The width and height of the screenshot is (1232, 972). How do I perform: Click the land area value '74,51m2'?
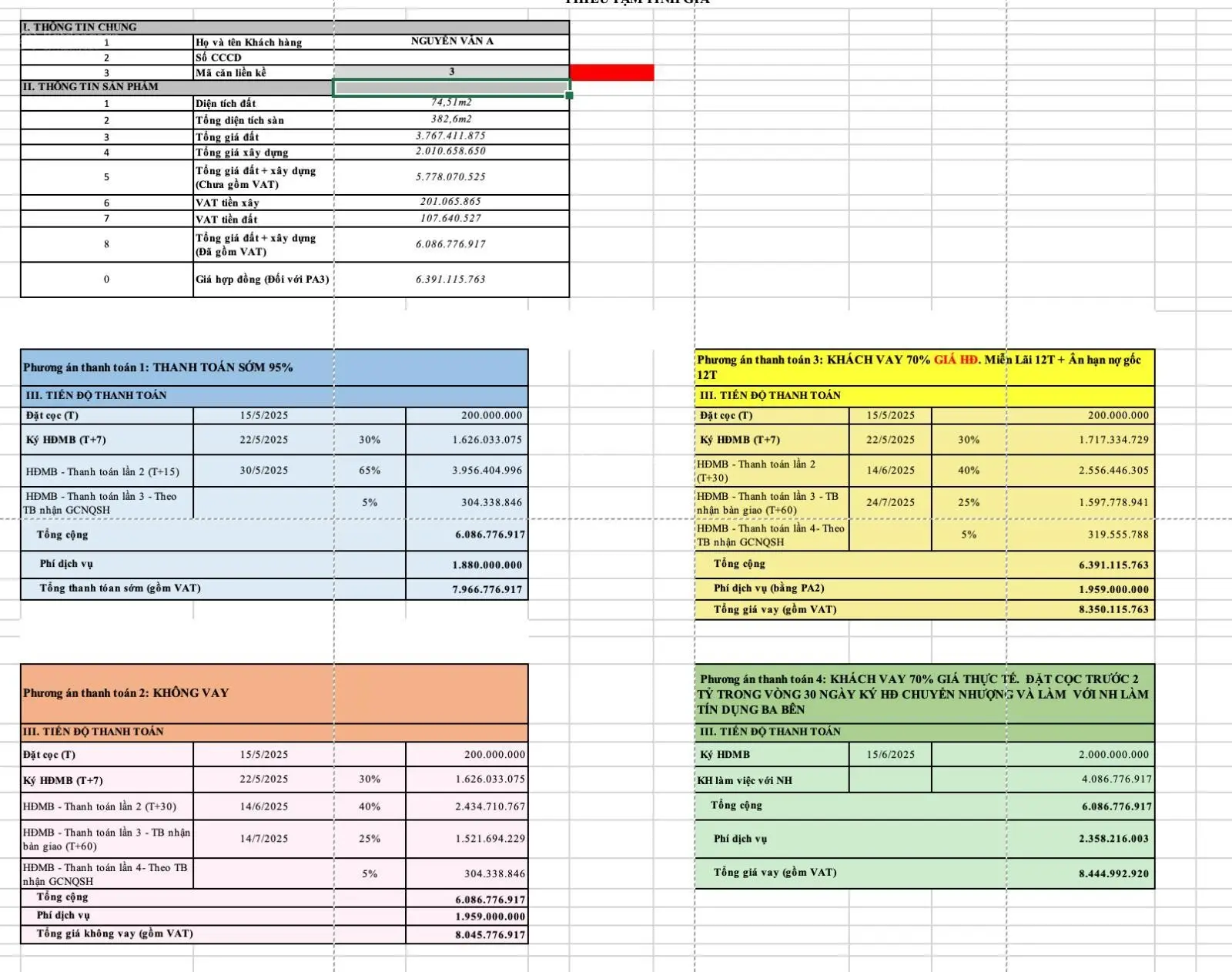click(451, 102)
